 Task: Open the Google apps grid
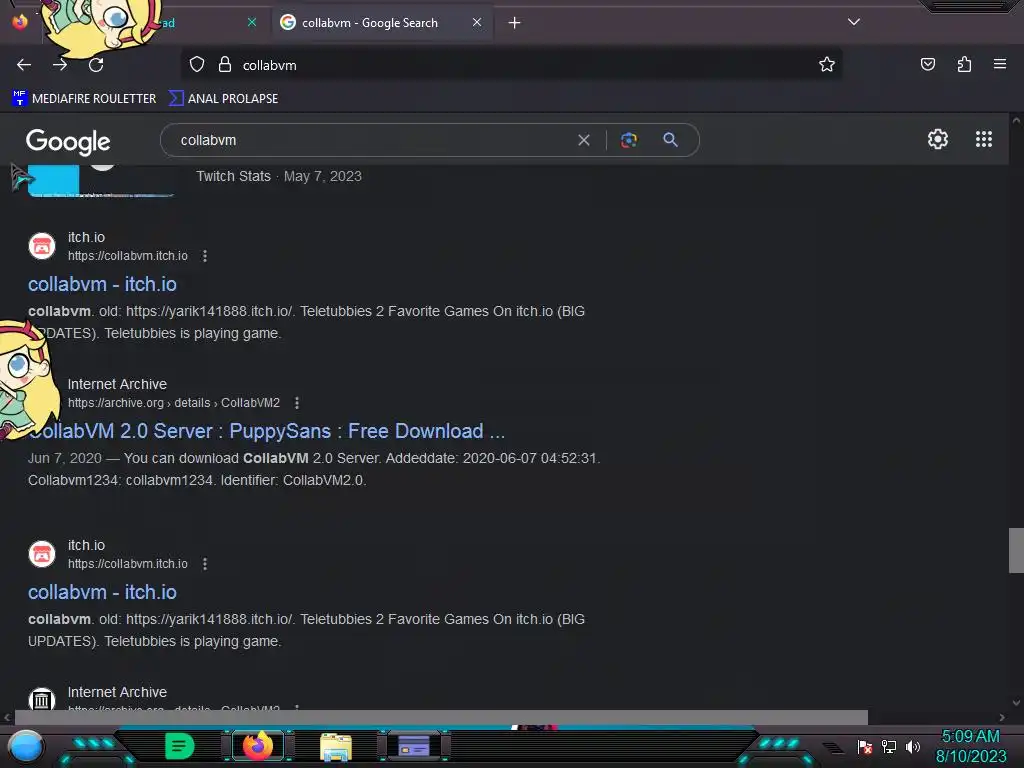click(x=984, y=139)
